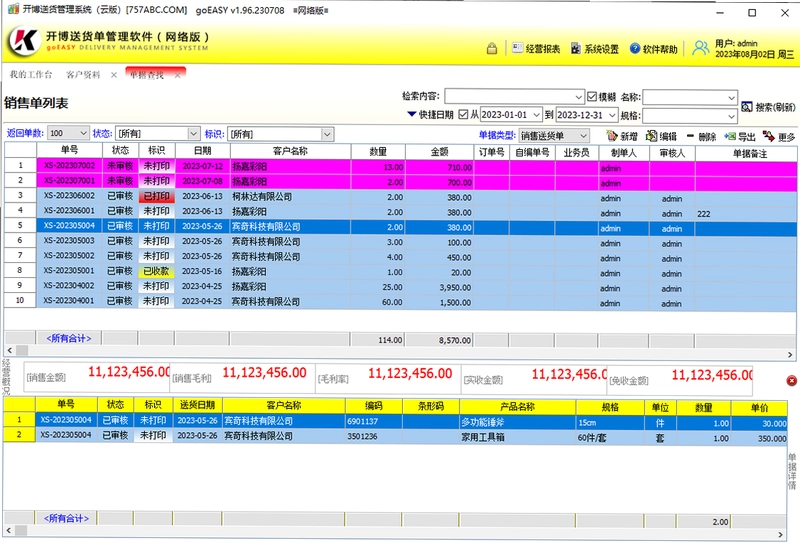Click 搜索(刷新) search refresh button
This screenshot has height=543, width=800.
[768, 107]
